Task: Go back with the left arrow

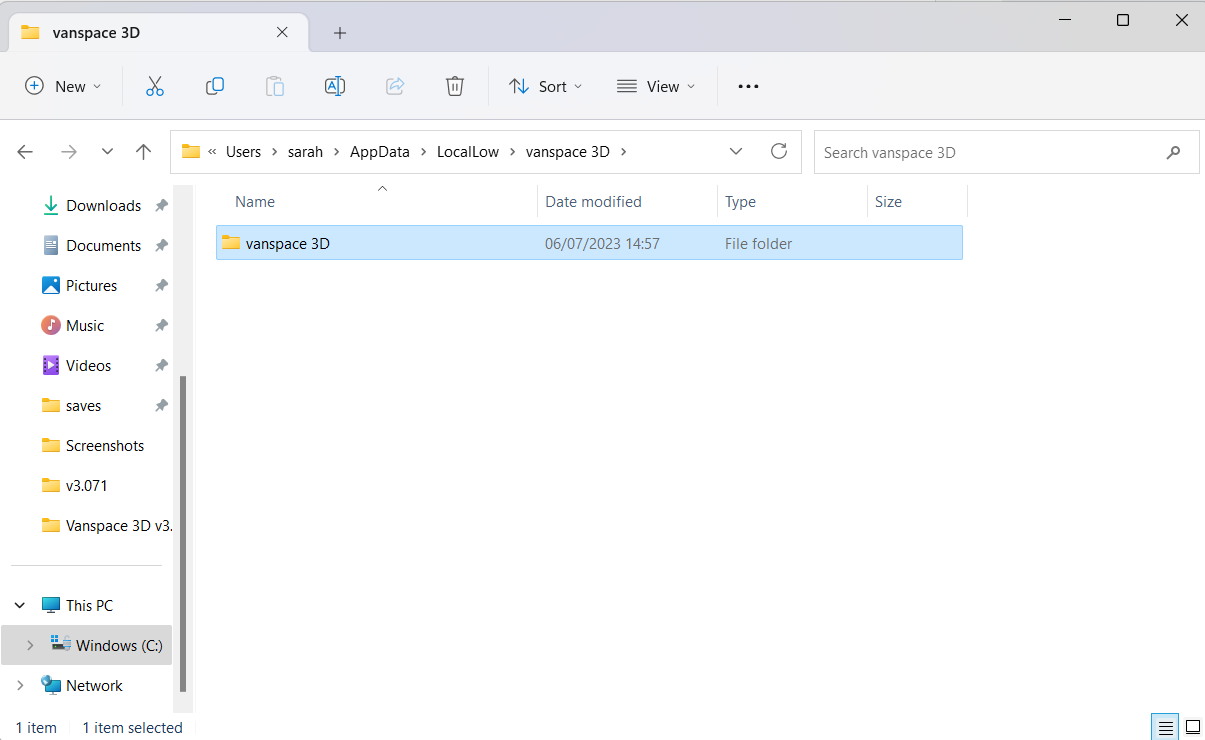Action: point(25,152)
